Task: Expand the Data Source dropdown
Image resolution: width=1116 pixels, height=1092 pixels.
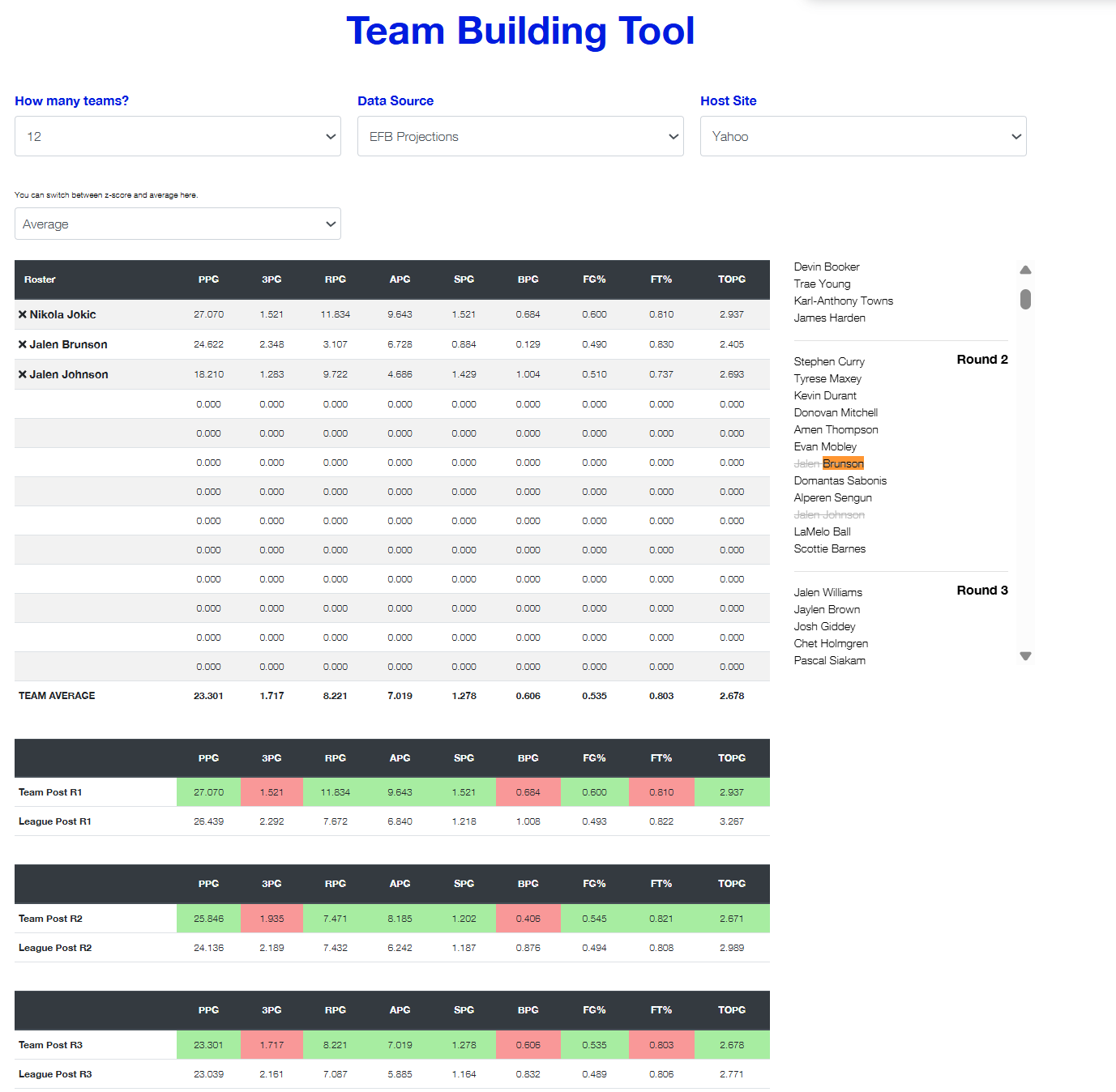Action: (x=520, y=136)
